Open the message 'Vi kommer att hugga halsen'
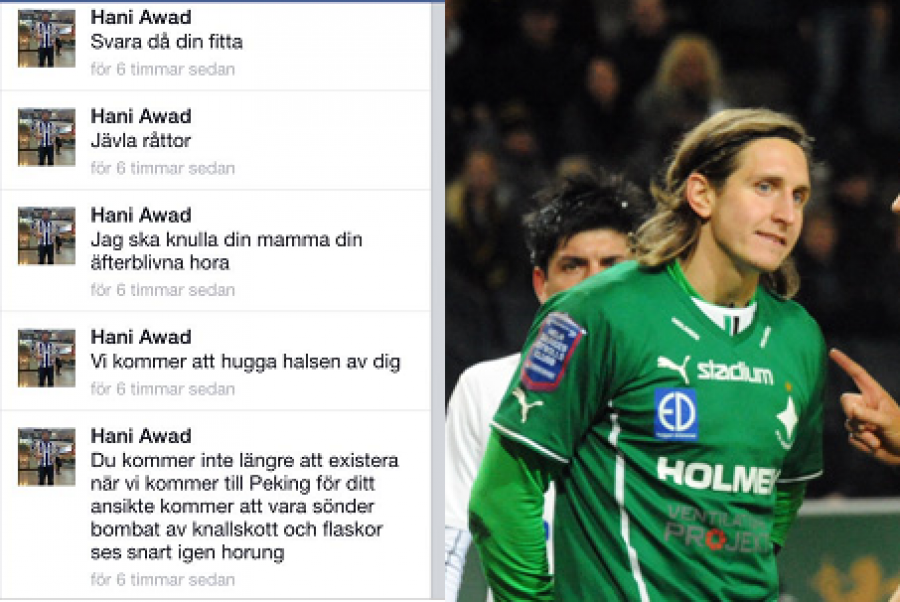 point(245,362)
